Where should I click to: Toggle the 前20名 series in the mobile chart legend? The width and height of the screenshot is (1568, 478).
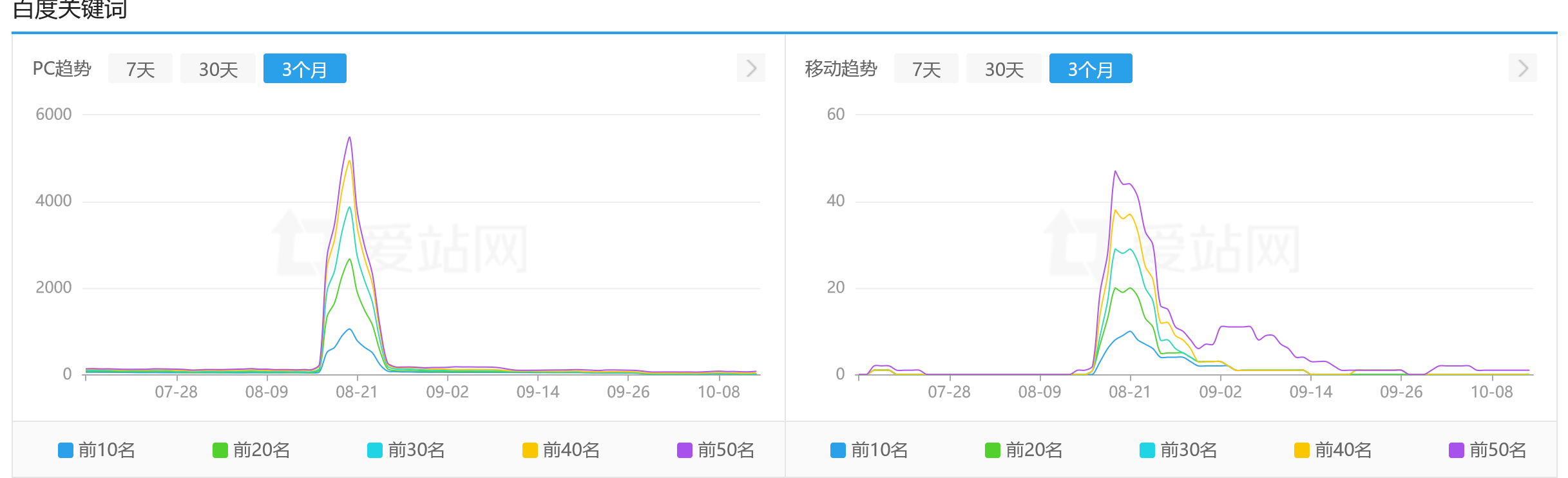[x=1024, y=450]
